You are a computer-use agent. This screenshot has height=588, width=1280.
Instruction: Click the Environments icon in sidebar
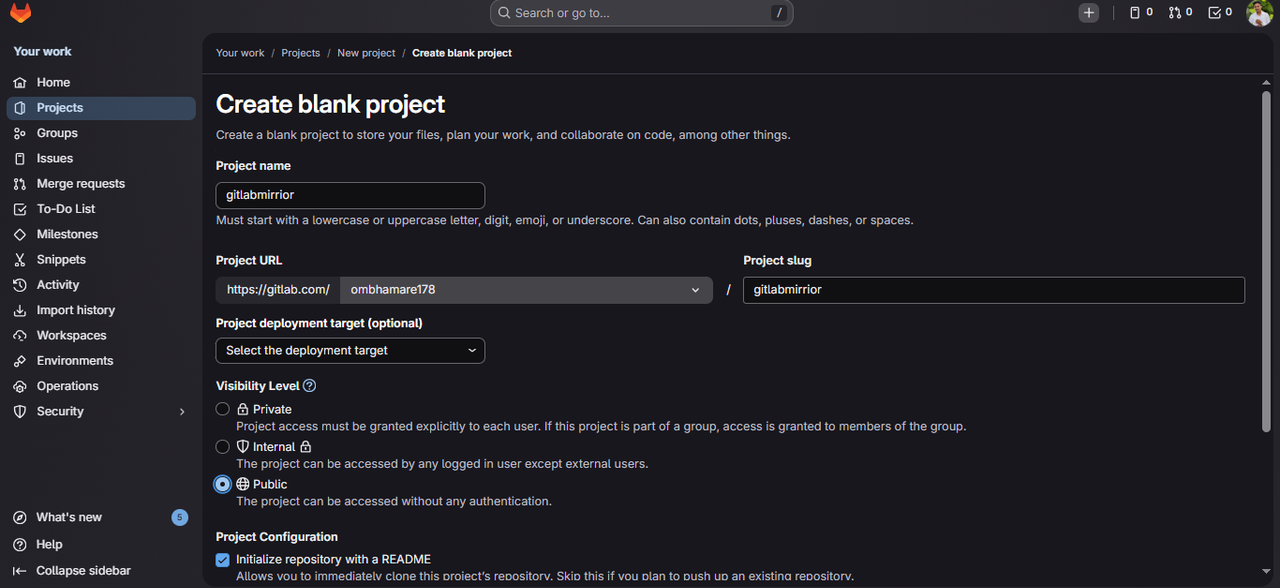[19, 361]
